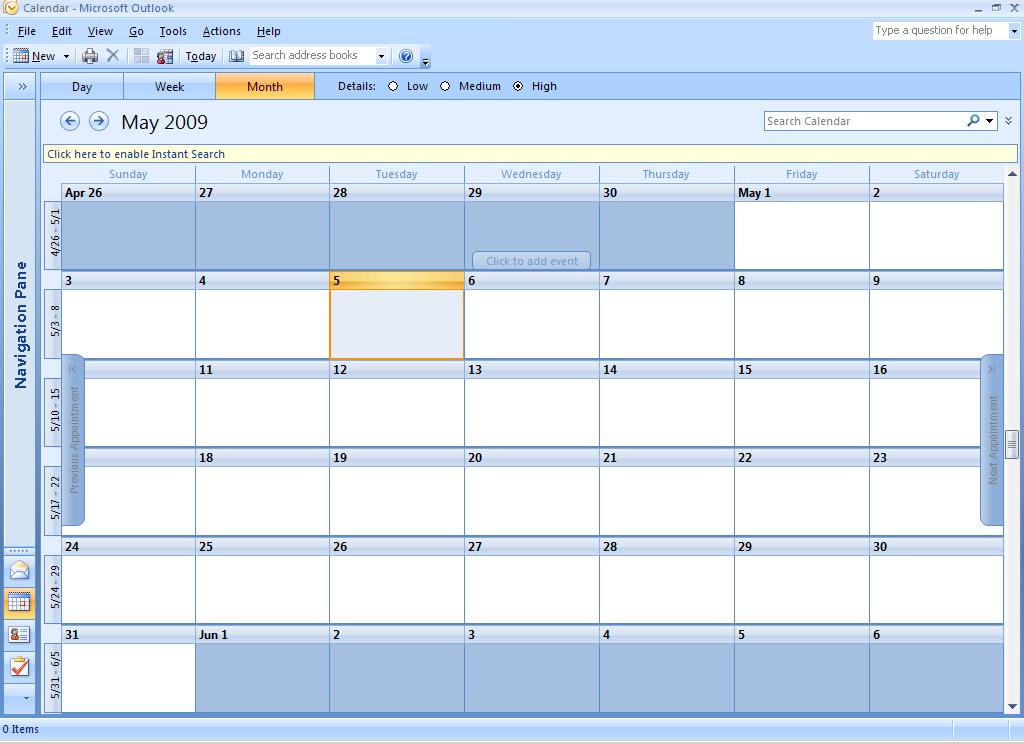Click the Type a question for help box
Image resolution: width=1024 pixels, height=744 pixels.
[x=940, y=30]
